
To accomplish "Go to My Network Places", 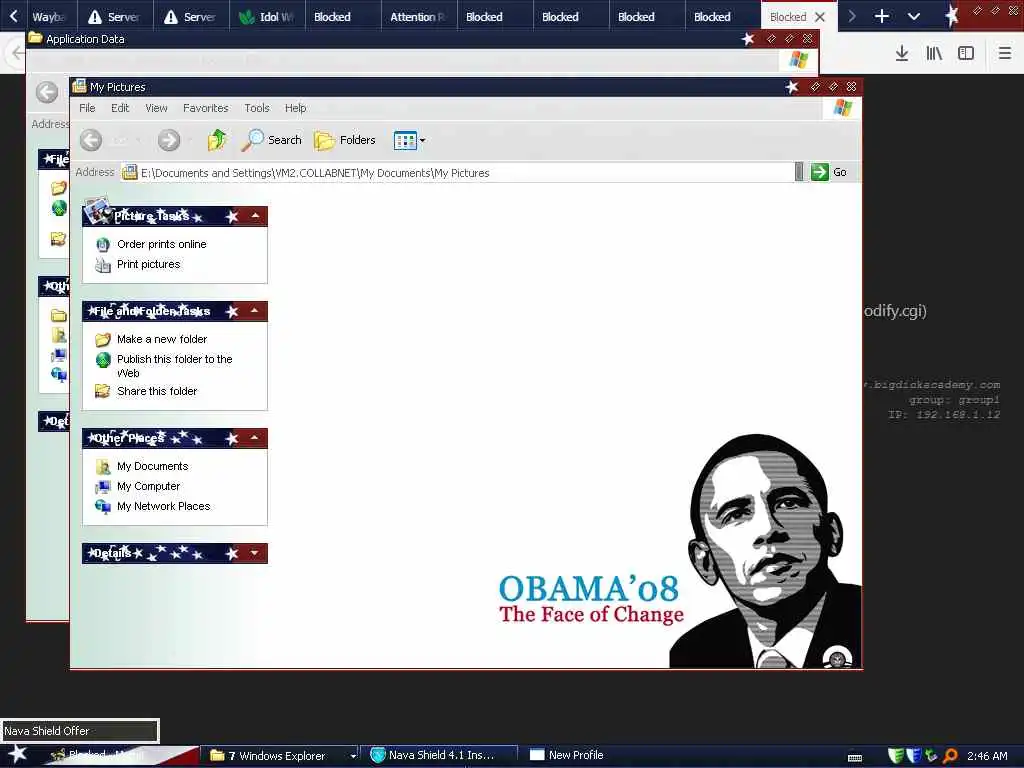I will click(x=163, y=506).
